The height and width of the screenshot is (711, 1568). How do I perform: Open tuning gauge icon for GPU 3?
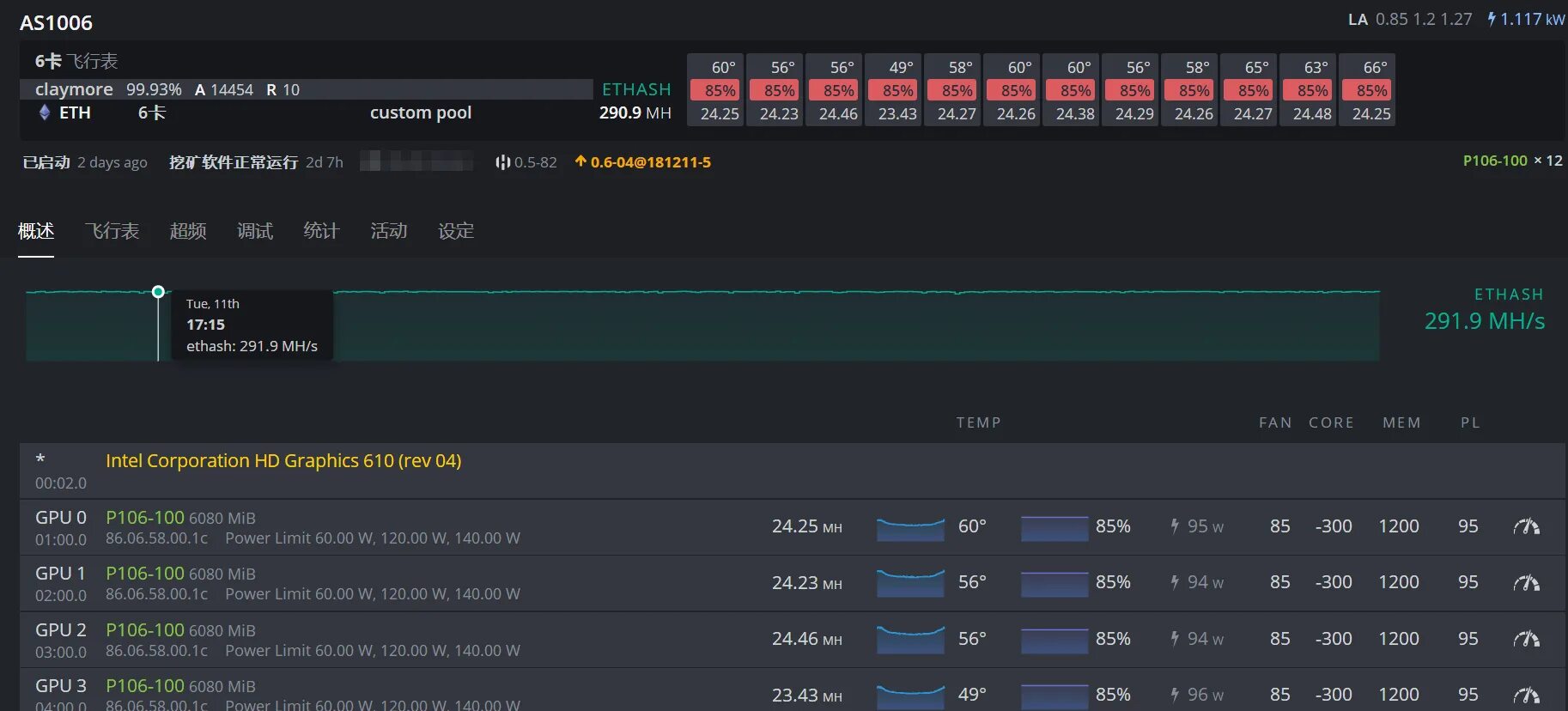click(1526, 695)
